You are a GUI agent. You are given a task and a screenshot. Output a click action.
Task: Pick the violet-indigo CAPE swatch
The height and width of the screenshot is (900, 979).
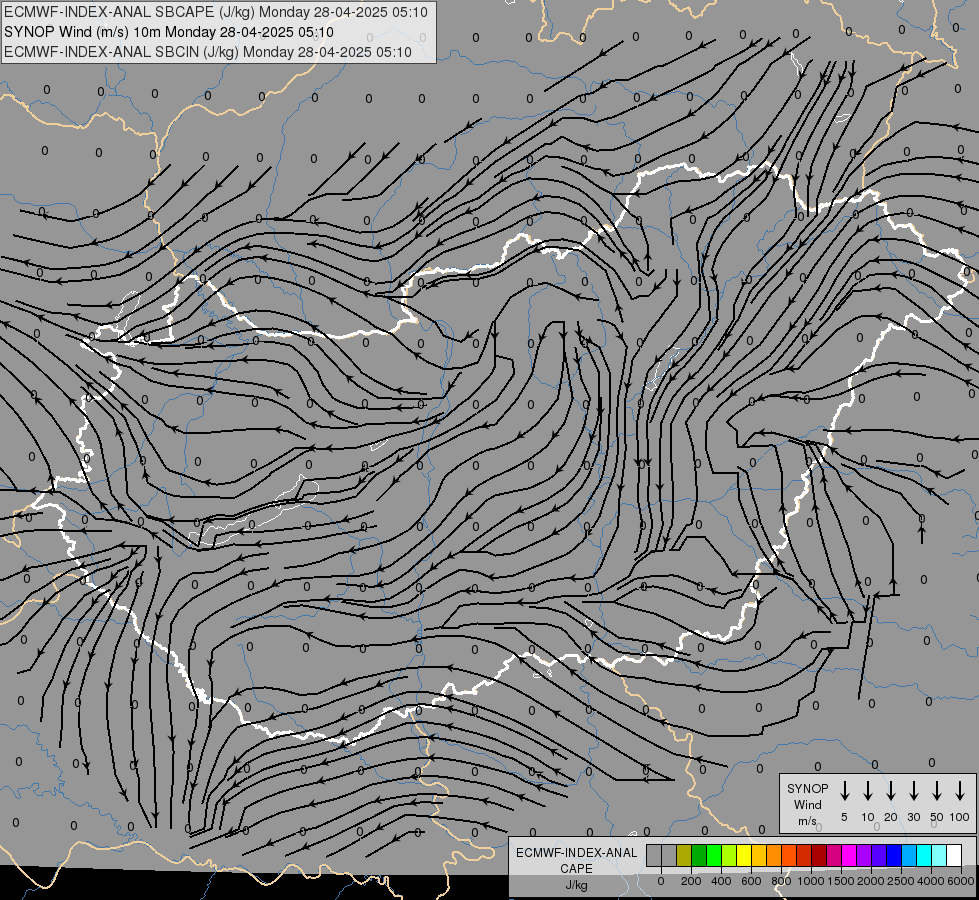pos(880,855)
